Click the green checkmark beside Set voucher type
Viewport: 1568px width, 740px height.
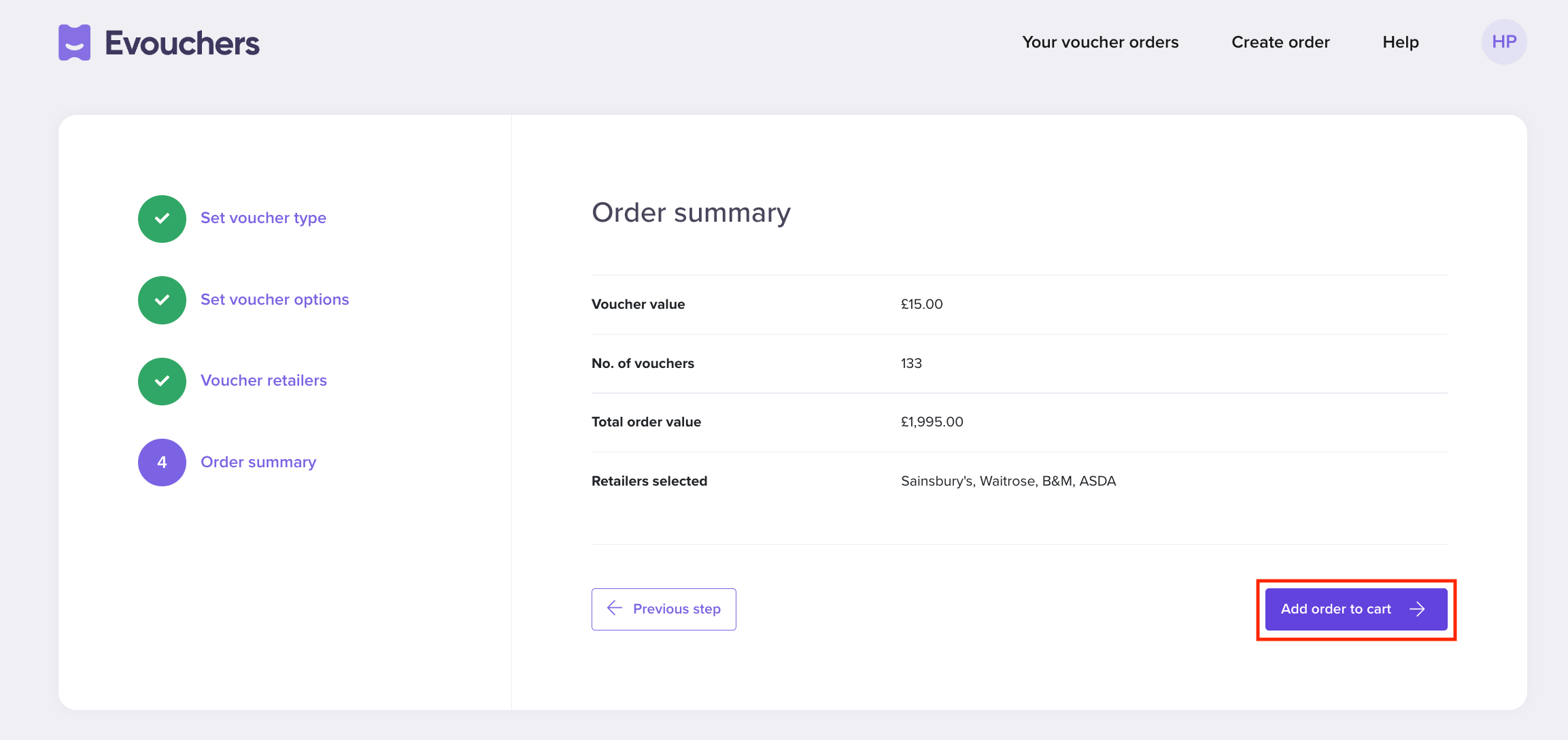coord(162,218)
